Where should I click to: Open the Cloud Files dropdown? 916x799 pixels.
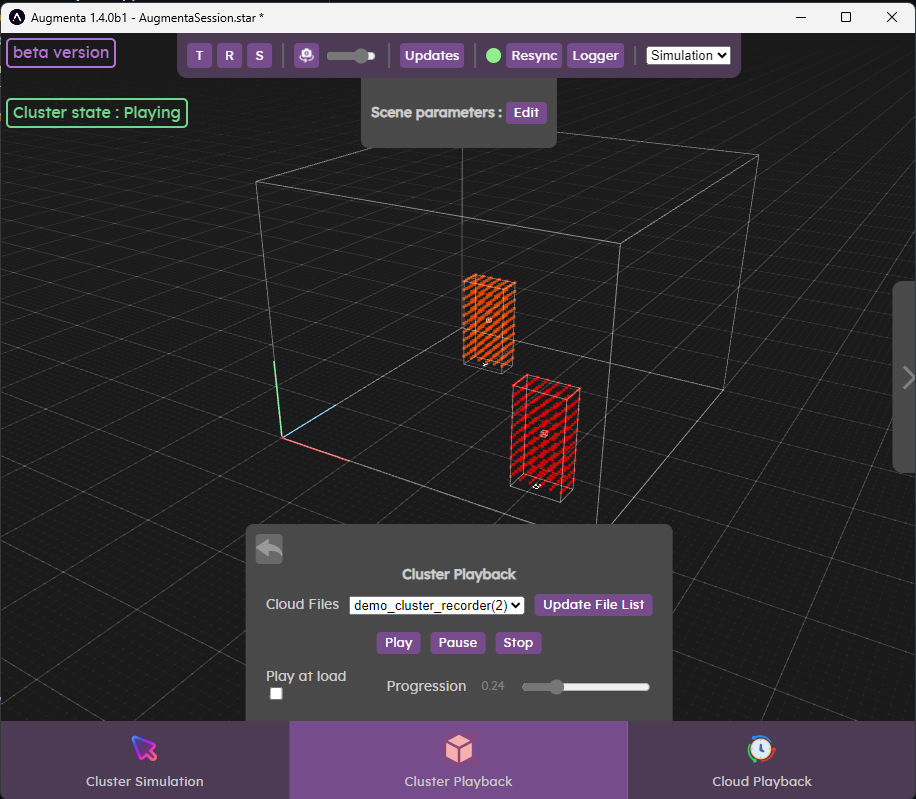437,605
